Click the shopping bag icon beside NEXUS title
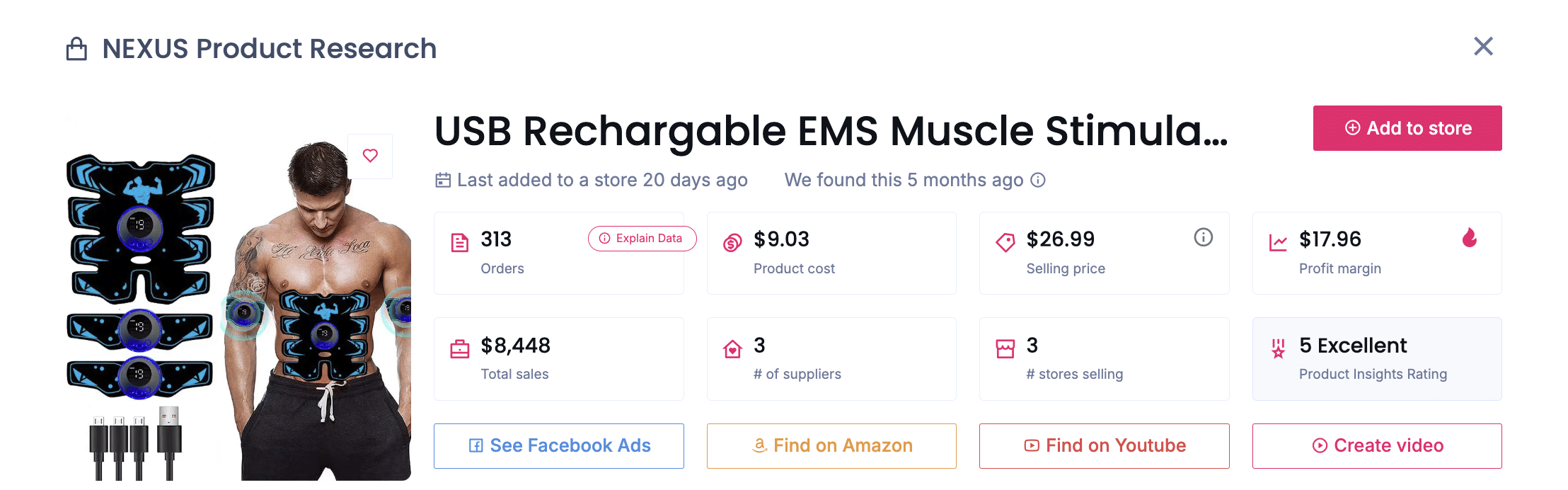 (x=76, y=49)
